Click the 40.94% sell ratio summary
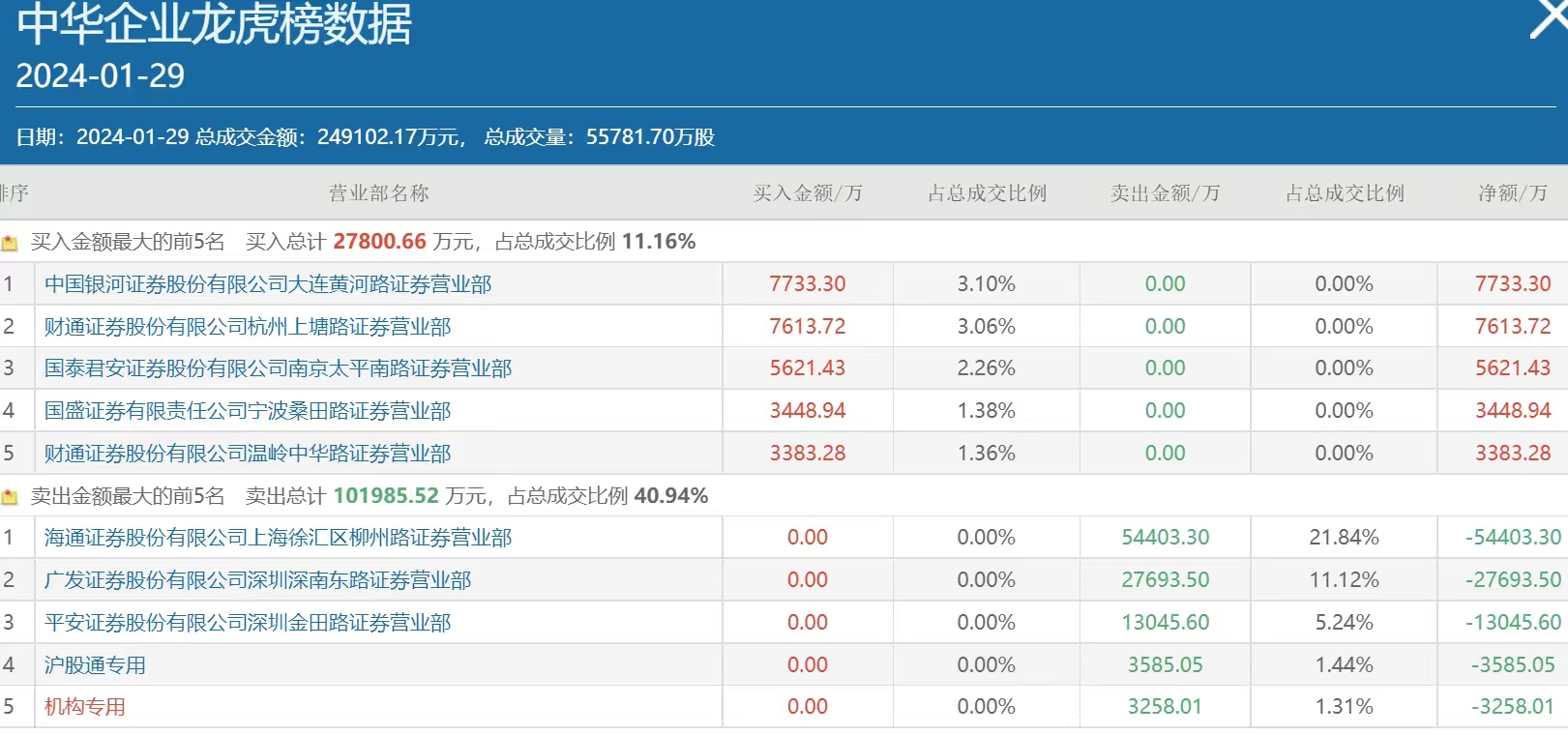 671,496
